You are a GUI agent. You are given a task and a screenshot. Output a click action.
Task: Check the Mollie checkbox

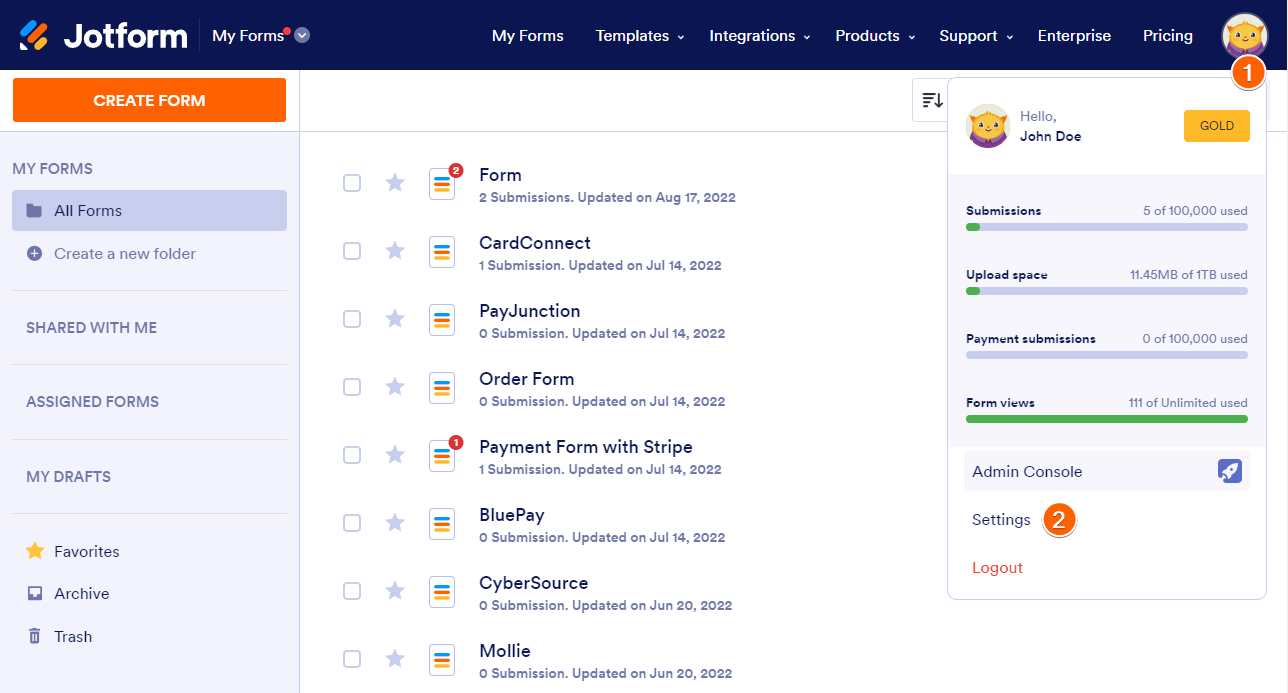coord(352,659)
